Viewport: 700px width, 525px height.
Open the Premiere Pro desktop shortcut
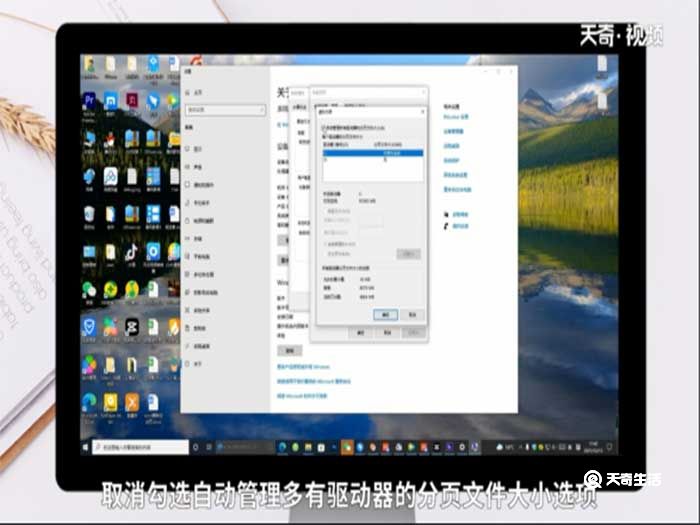point(89,101)
